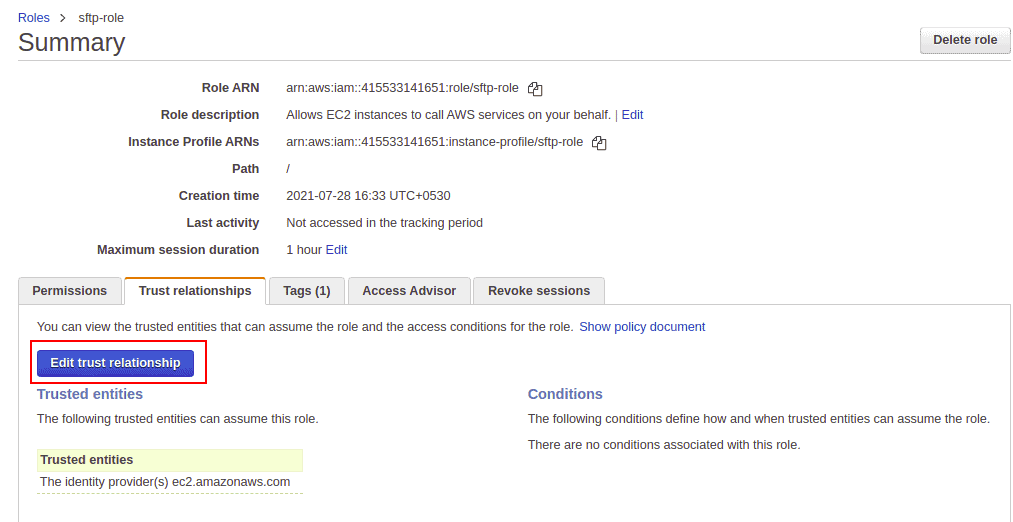Edit the role description
This screenshot has width=1013, height=522.
(632, 115)
